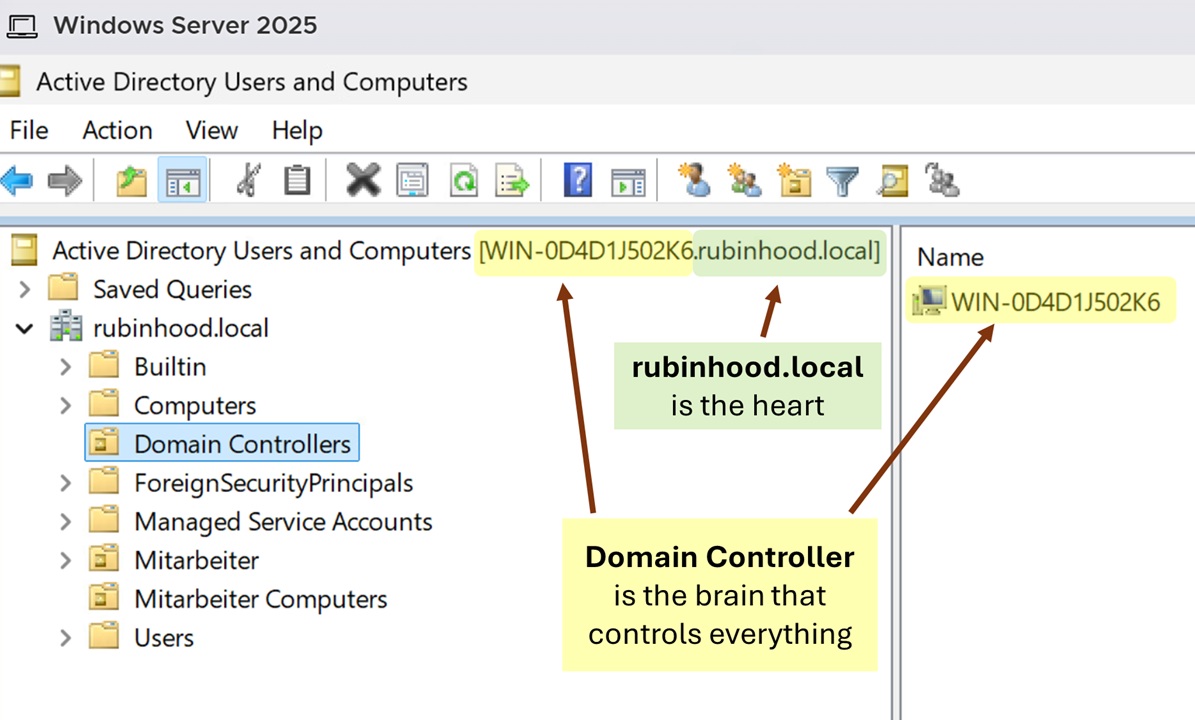This screenshot has height=720, width=1195.
Task: Click the Copy clipboard toolbar icon
Action: pyautogui.click(x=296, y=181)
